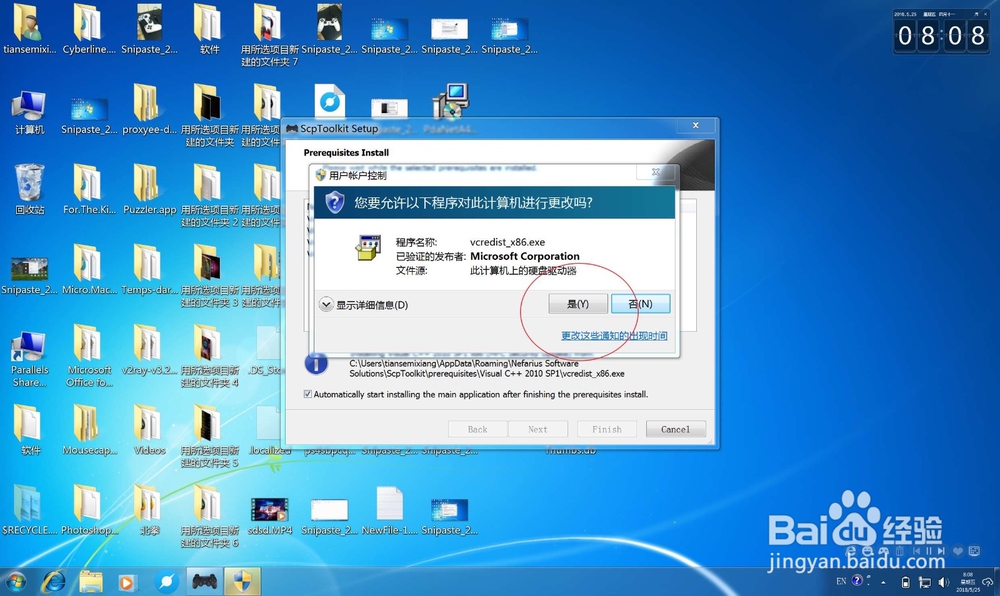Select the For.The.Ki... folder icon
Screen dimensions: 1000x596
(x=89, y=189)
